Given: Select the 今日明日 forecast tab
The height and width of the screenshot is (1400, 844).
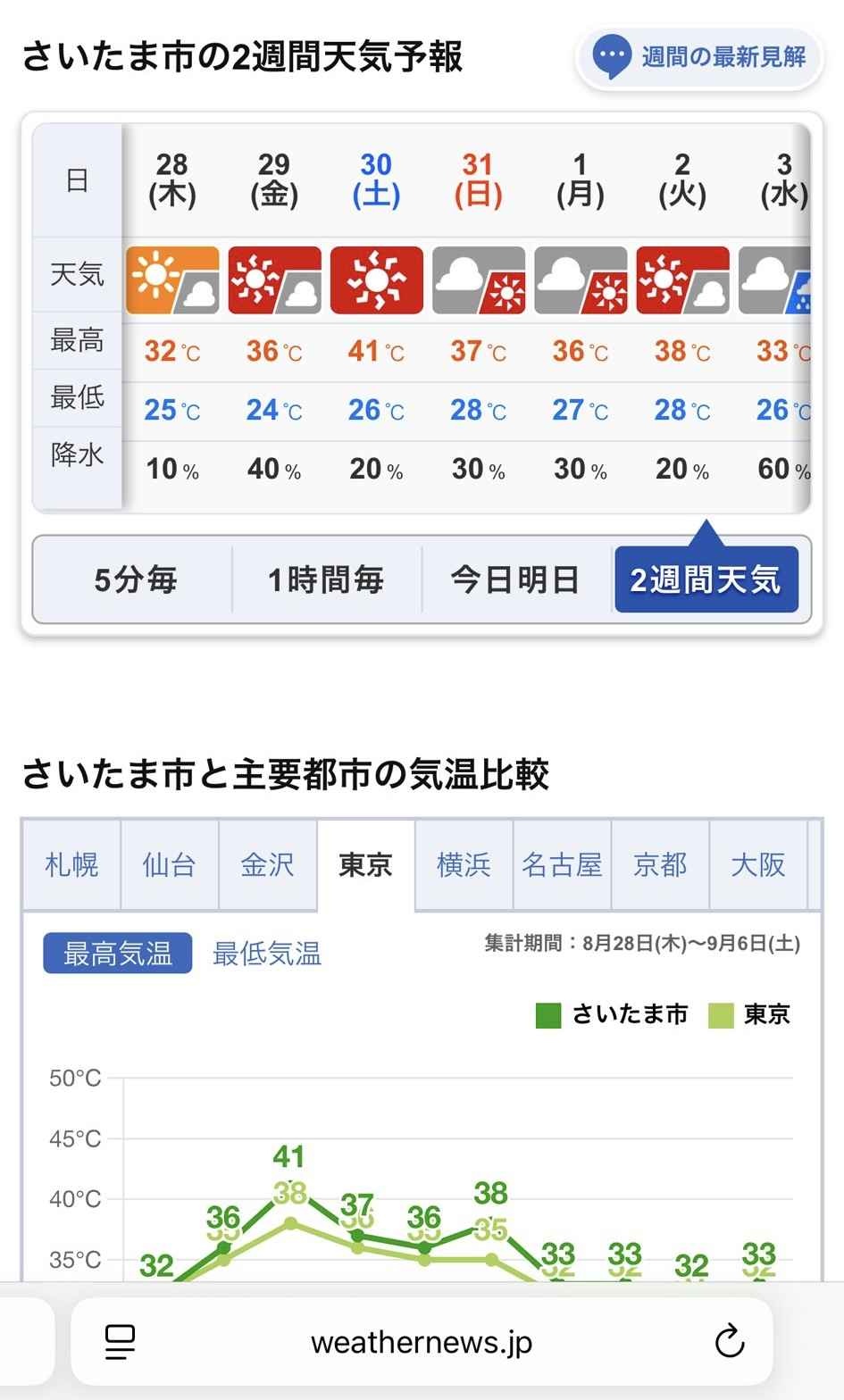Looking at the screenshot, I should click(x=515, y=580).
